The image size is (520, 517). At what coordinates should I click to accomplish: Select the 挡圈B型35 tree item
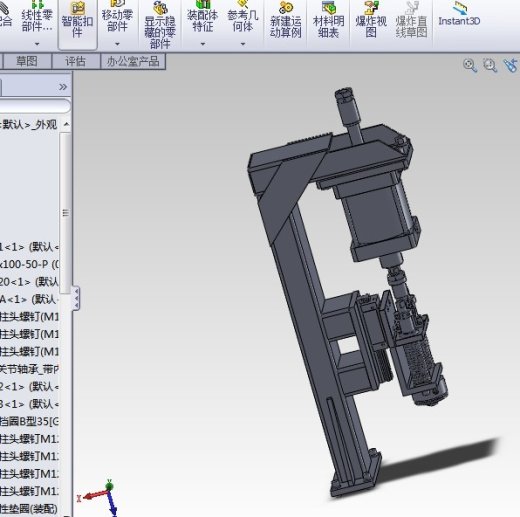[x=29, y=422]
